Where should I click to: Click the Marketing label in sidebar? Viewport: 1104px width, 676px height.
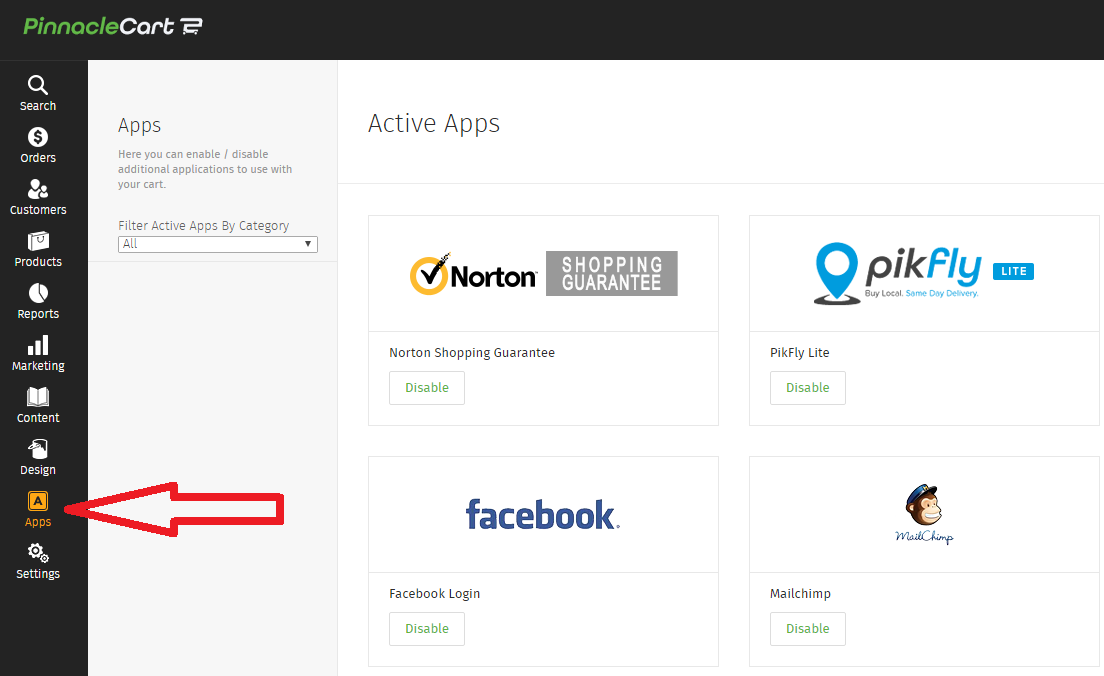[38, 366]
